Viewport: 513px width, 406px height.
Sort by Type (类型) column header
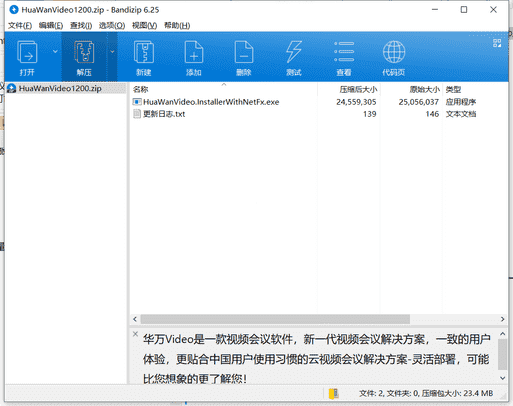453,89
